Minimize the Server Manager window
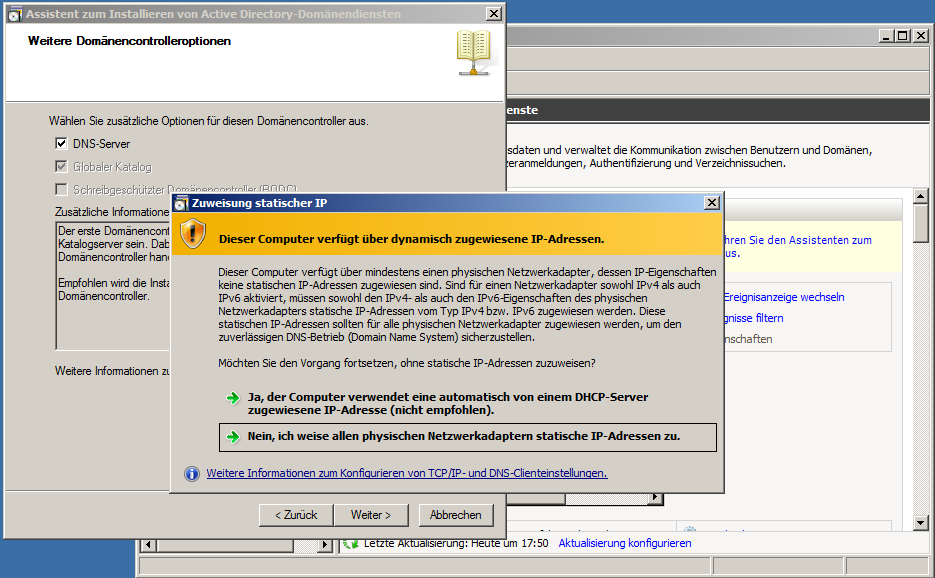This screenshot has width=935, height=578. (x=887, y=36)
